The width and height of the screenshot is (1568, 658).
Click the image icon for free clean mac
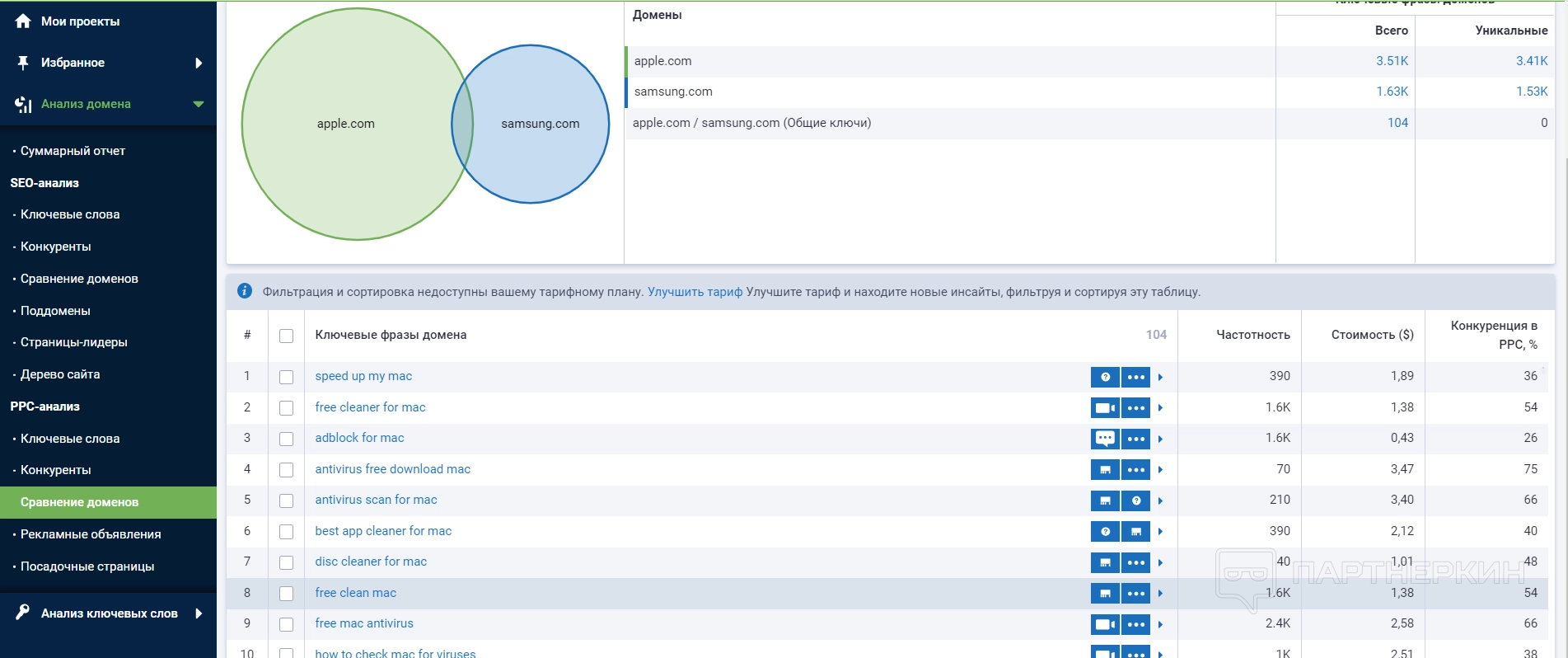click(1105, 593)
